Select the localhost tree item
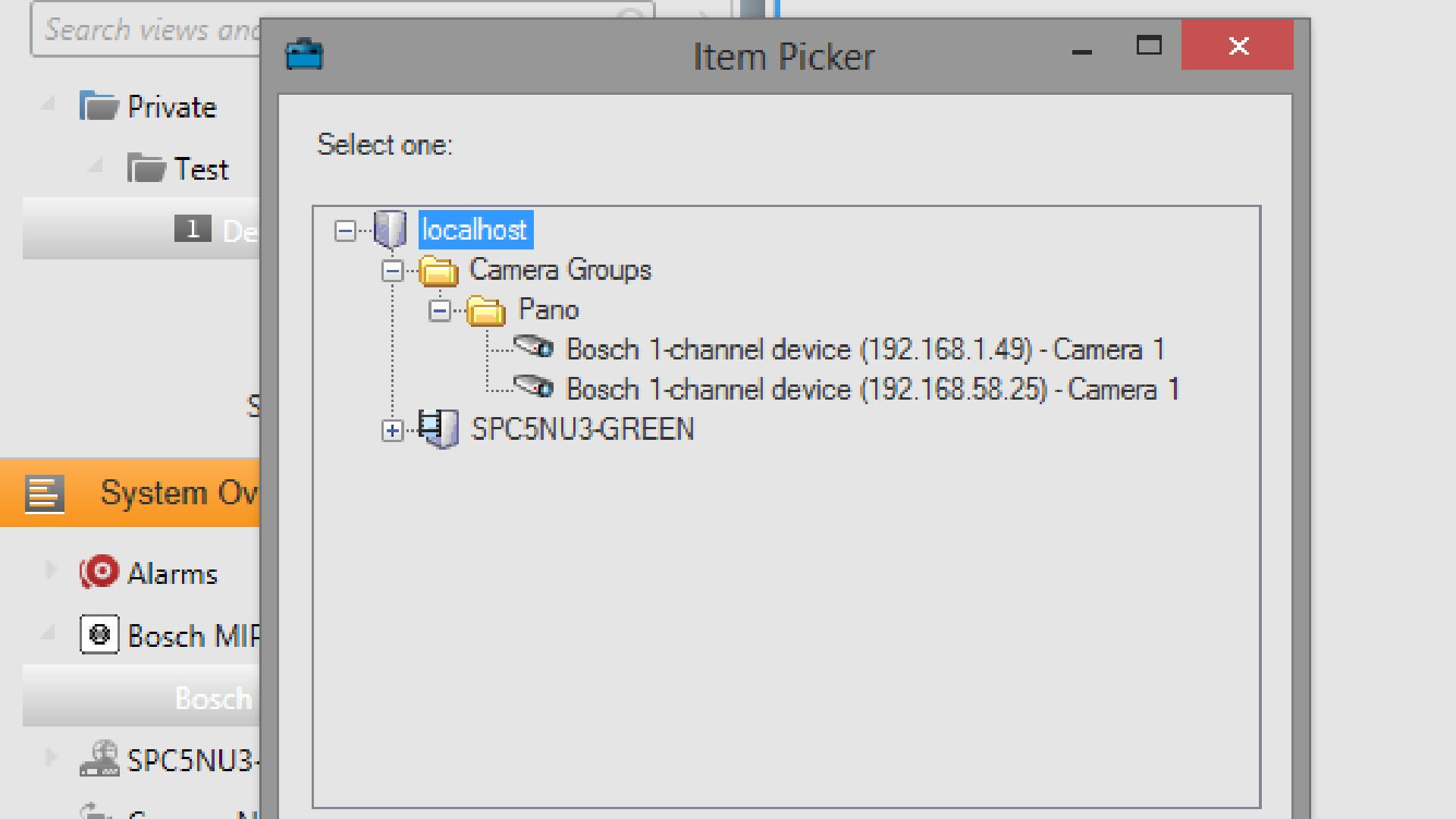This screenshot has width=1456, height=819. coord(475,230)
